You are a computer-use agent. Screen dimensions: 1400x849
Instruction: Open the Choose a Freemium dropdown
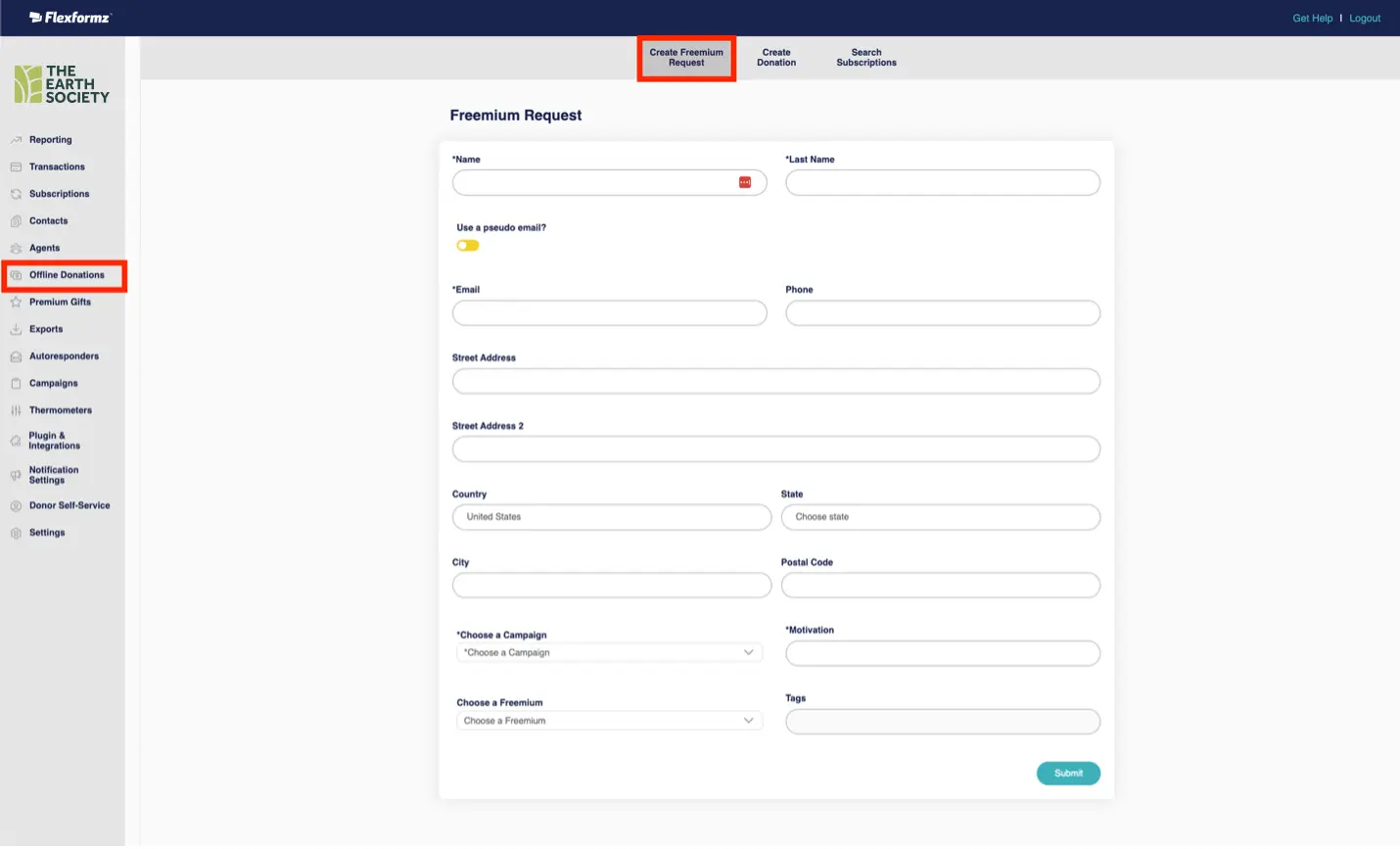coord(609,721)
